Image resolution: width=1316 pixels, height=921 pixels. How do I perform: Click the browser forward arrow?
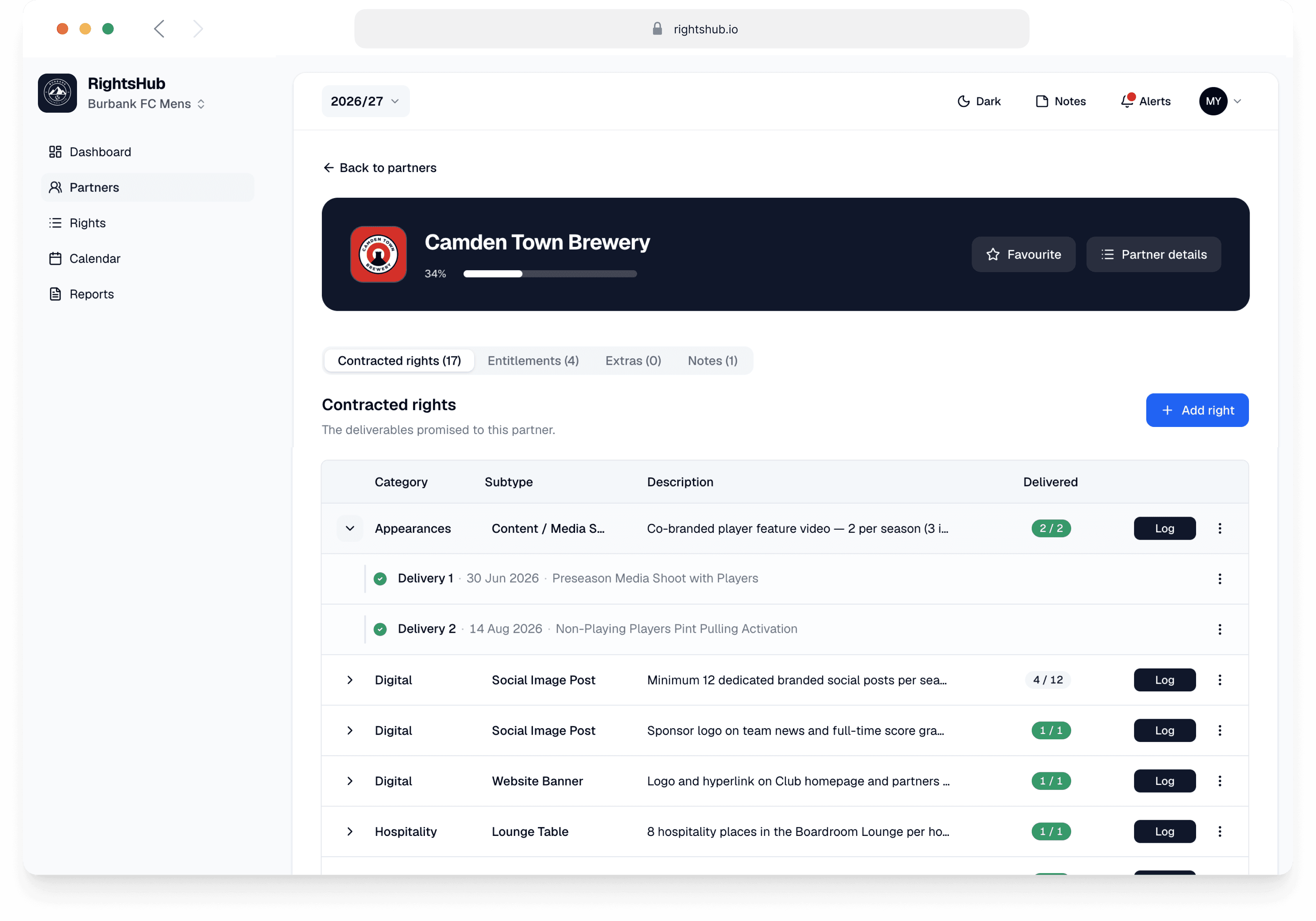click(198, 29)
